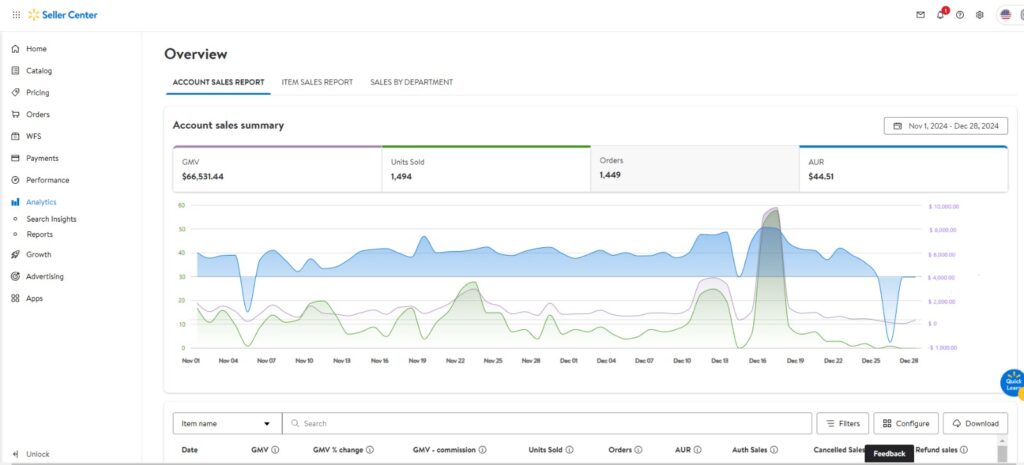Click the info icon beside GMV column
The image size is (1024, 465).
[x=275, y=450]
